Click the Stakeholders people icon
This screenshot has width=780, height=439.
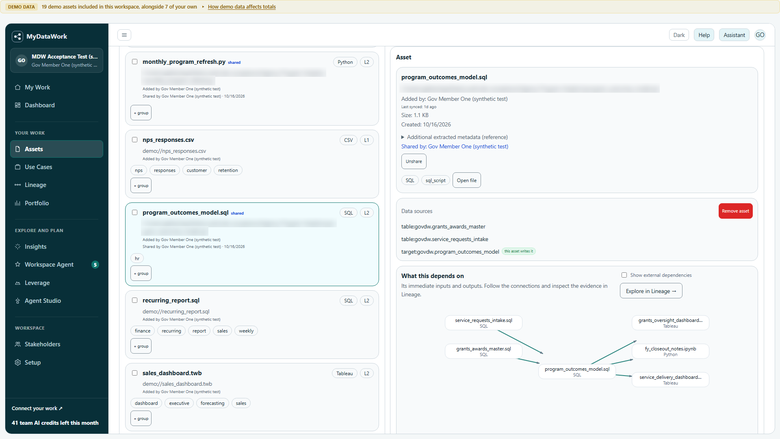click(x=18, y=344)
